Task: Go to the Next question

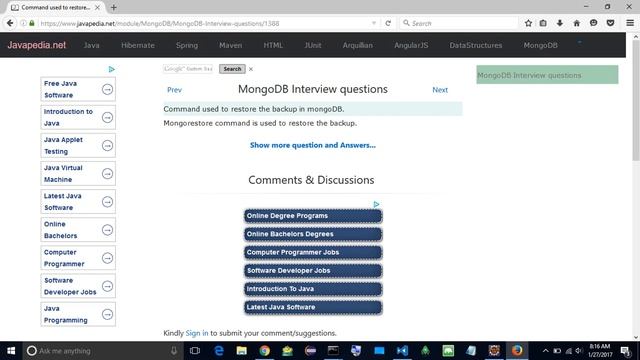Action: point(440,90)
